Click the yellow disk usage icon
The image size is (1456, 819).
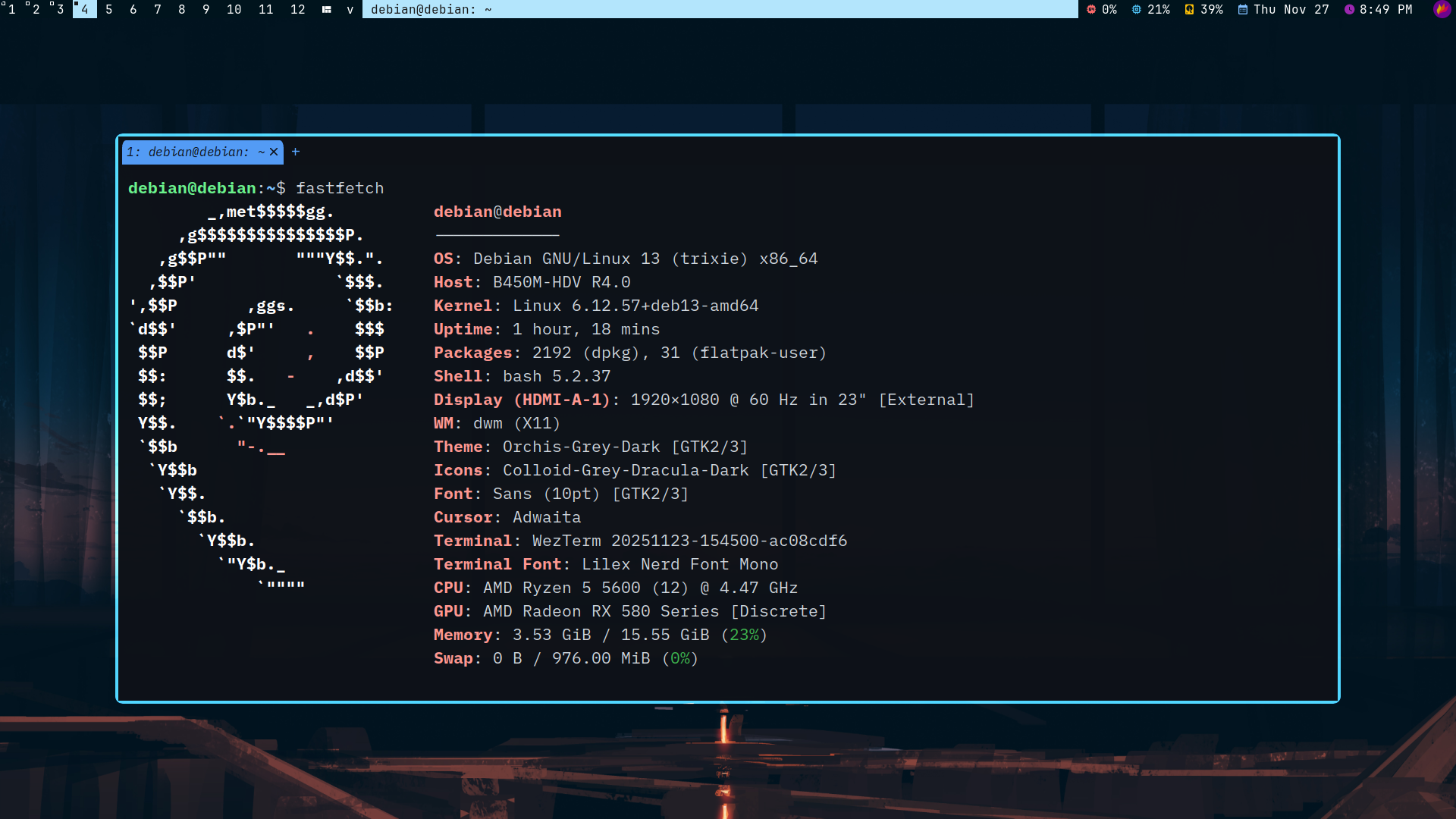click(x=1189, y=9)
